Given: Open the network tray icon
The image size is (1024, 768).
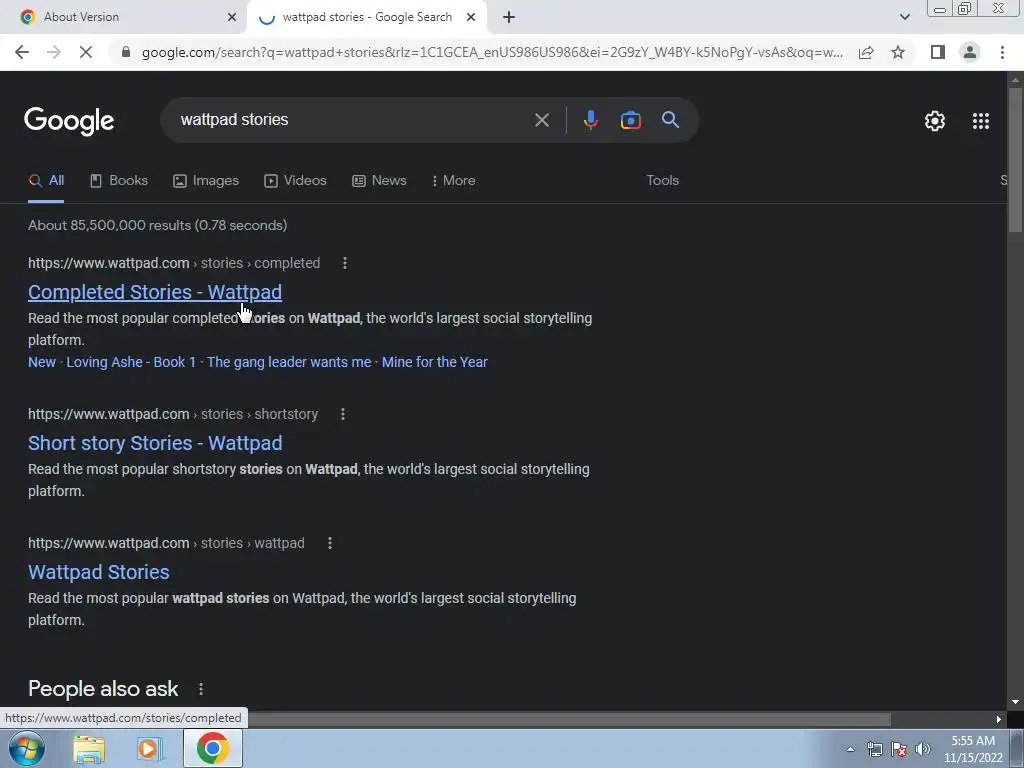Looking at the screenshot, I should 874,749.
